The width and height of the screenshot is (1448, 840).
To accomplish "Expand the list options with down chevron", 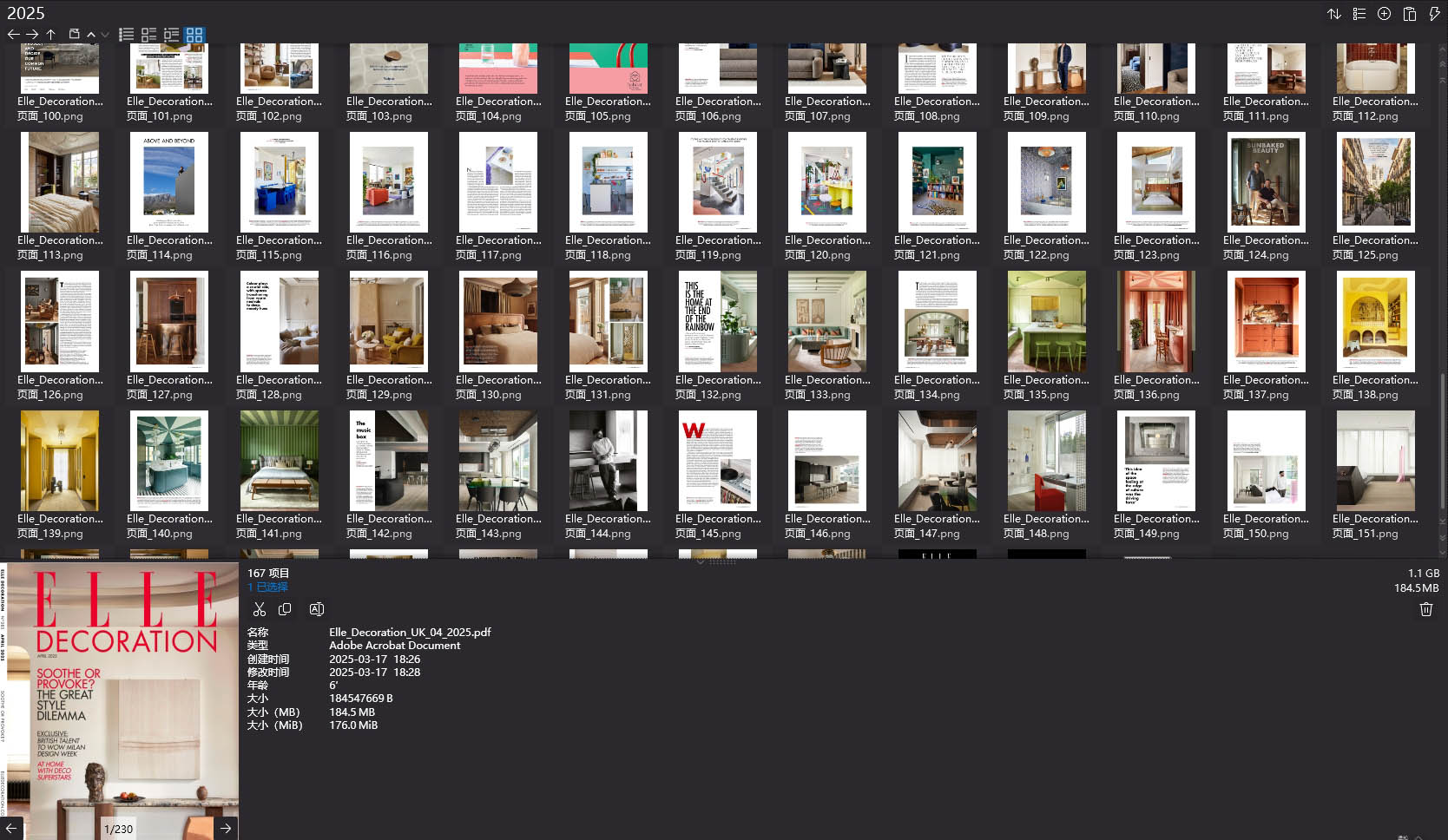I will (104, 36).
